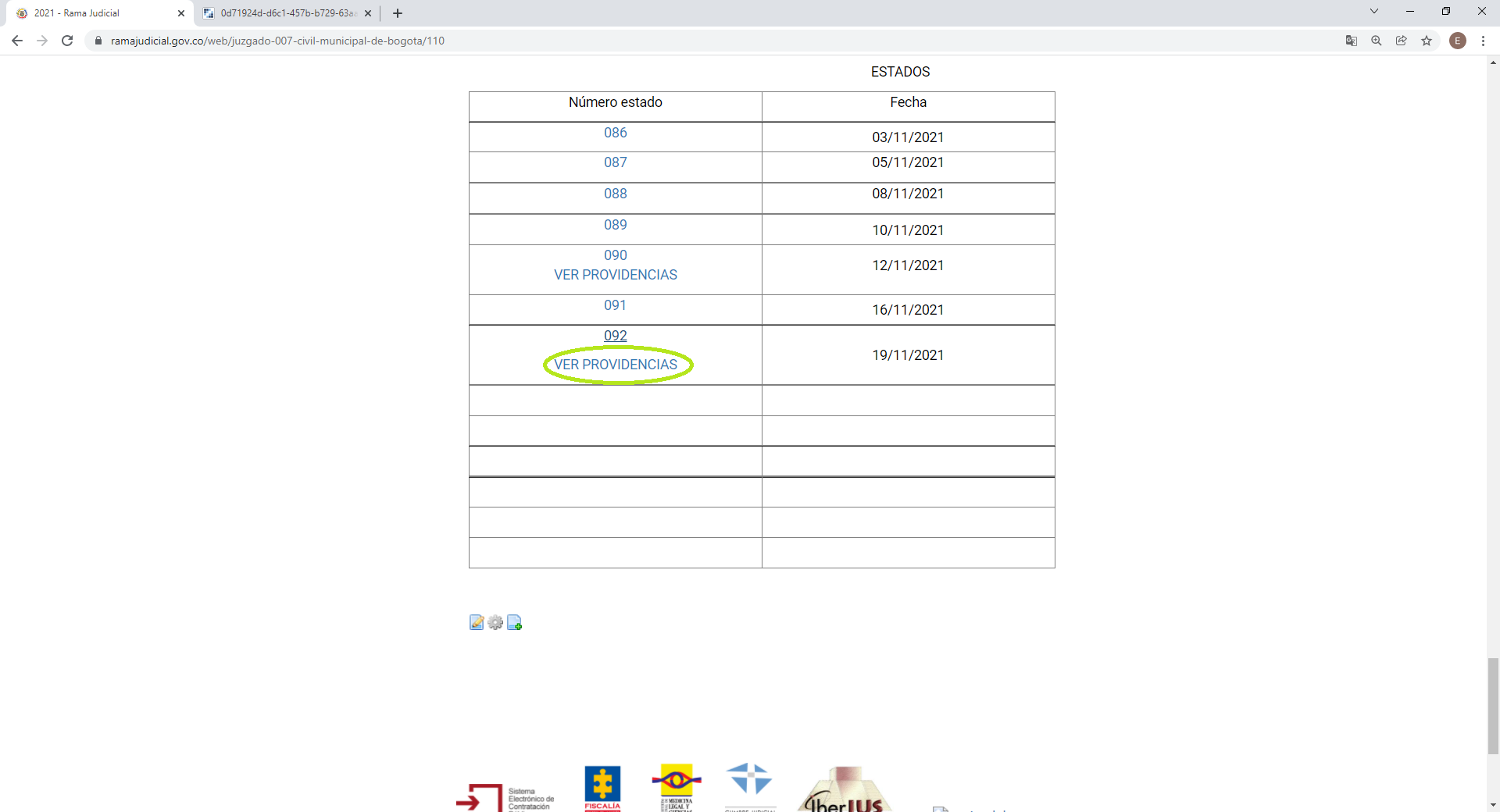Open a new browser tab
Screen dimensions: 1500x812
click(x=398, y=13)
